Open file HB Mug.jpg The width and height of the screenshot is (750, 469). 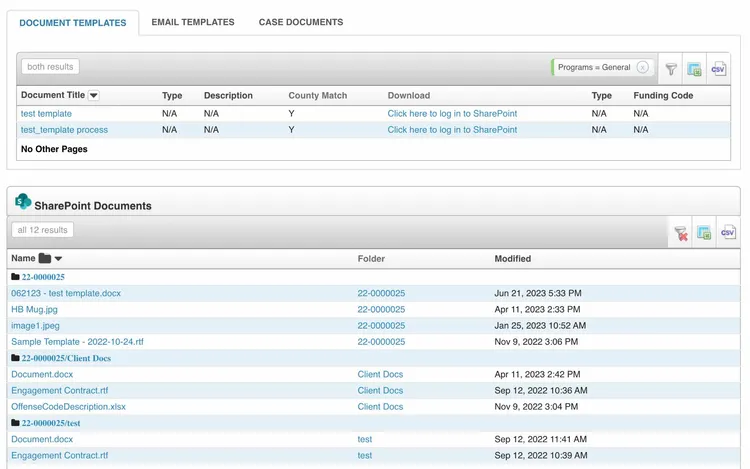[x=34, y=310]
